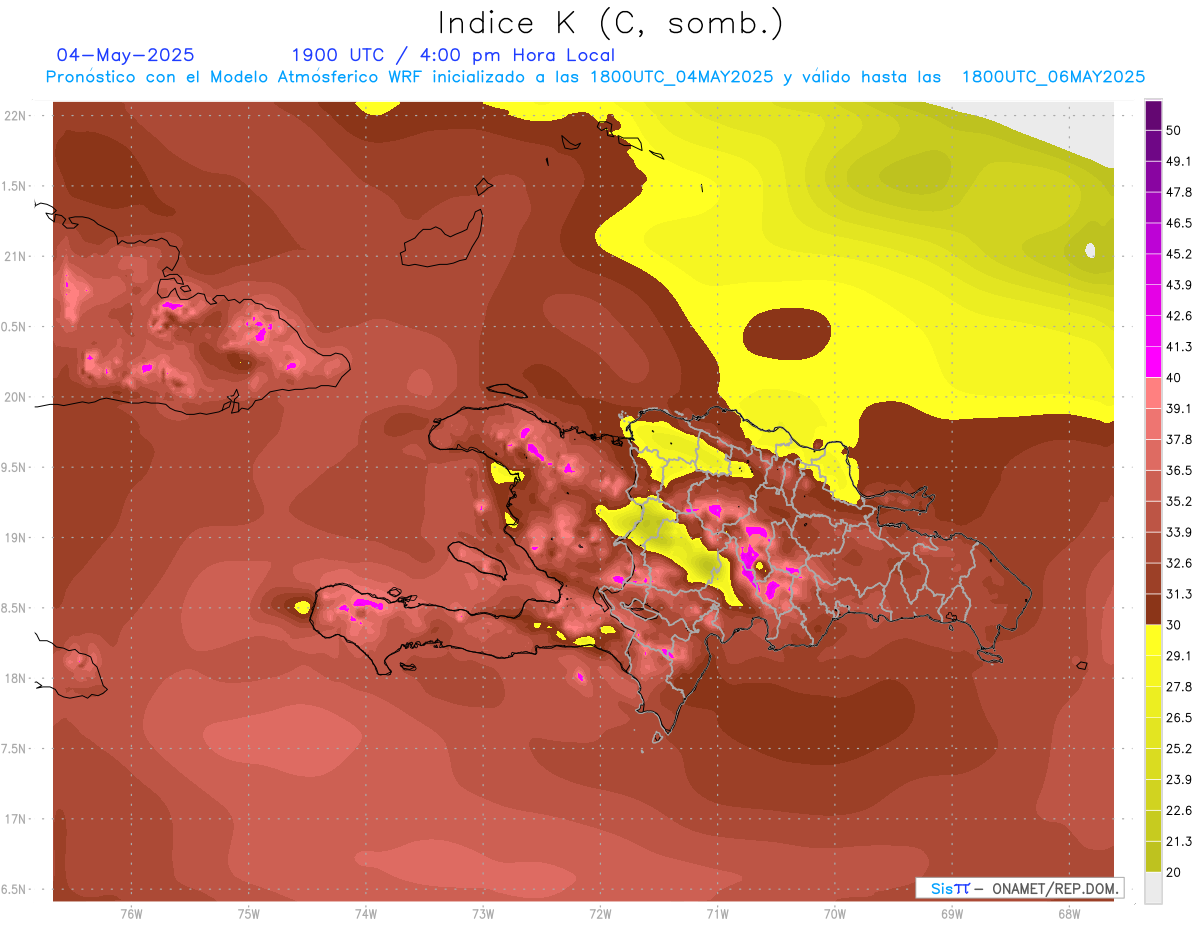The image size is (1200, 927).
Task: Click the '69W' longitude label
Action: [x=952, y=913]
